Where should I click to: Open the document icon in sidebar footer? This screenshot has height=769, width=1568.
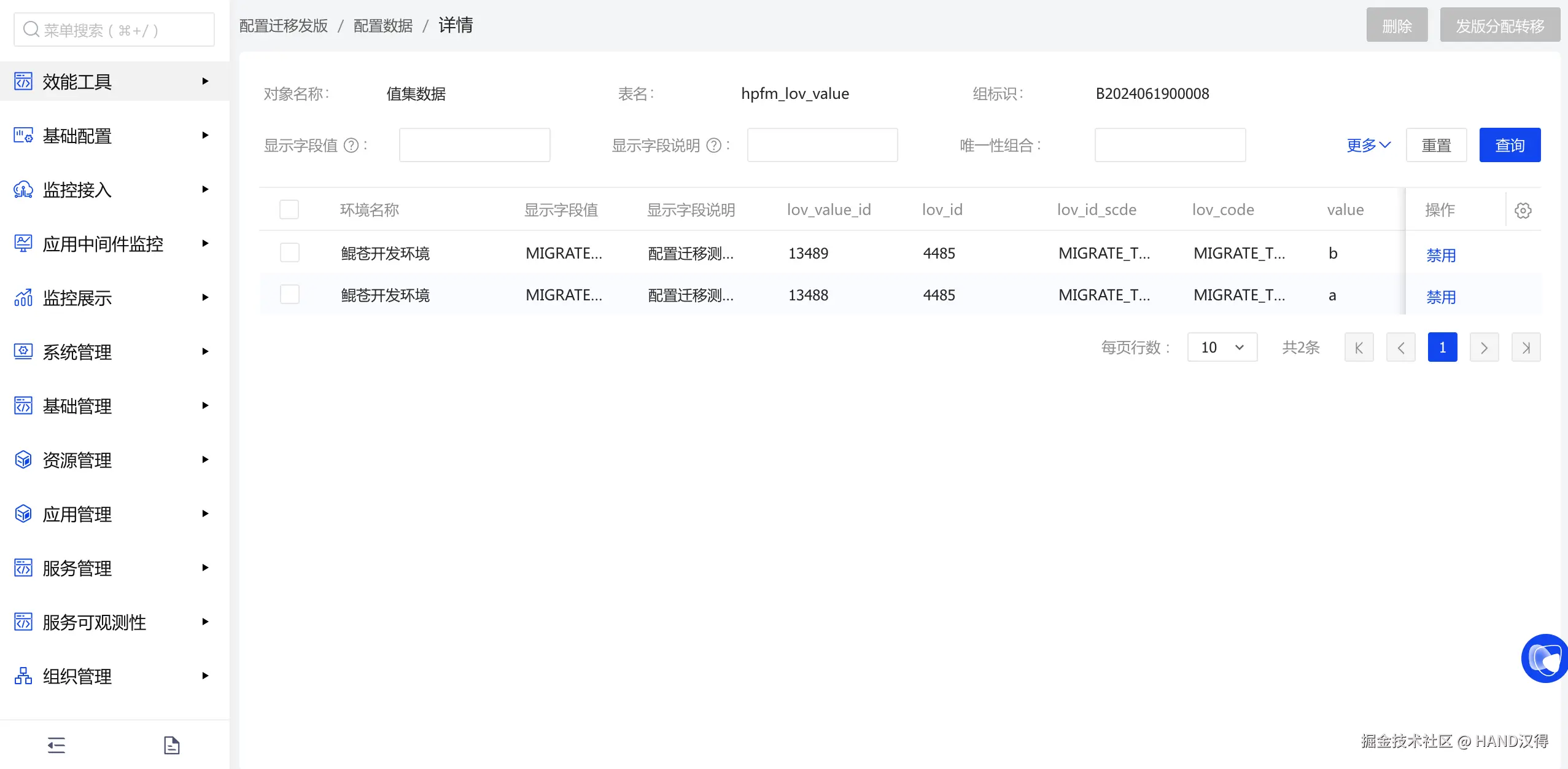(x=172, y=745)
